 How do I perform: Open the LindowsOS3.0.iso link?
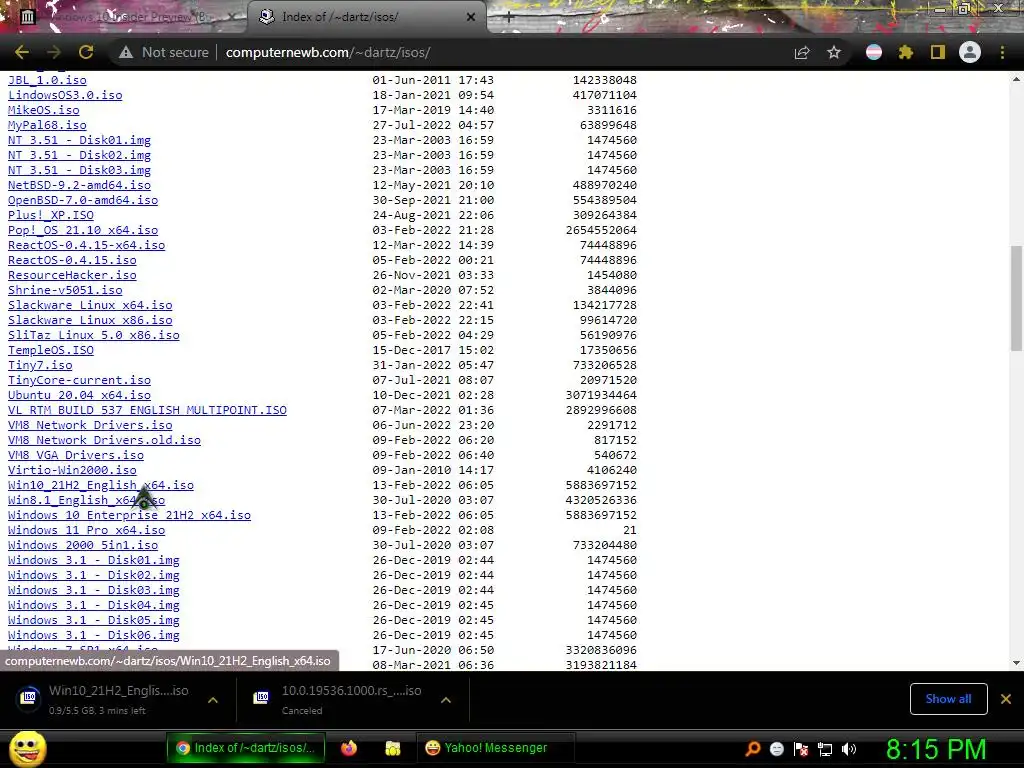coord(65,95)
